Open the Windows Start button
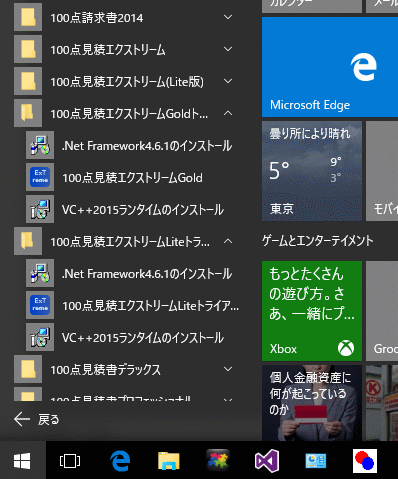 coord(22,461)
